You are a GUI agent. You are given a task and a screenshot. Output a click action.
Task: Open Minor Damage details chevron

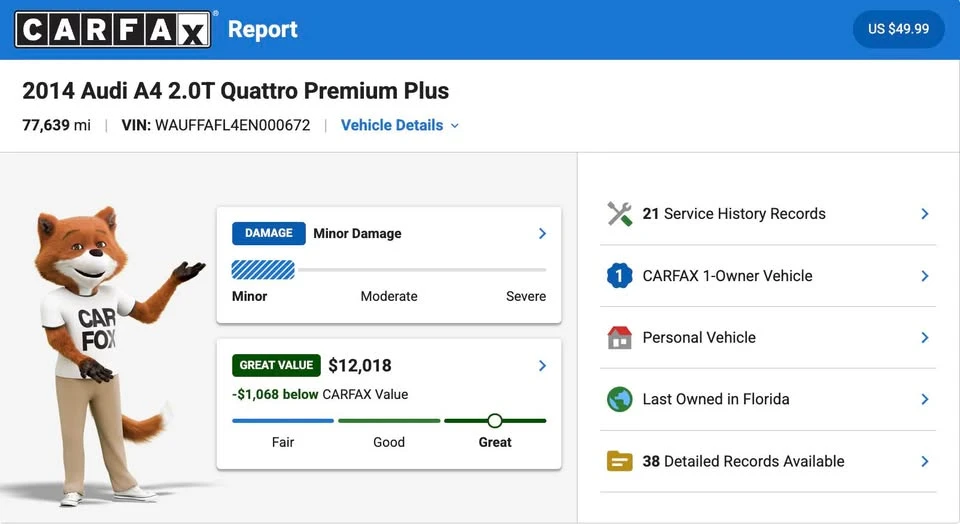click(x=542, y=233)
